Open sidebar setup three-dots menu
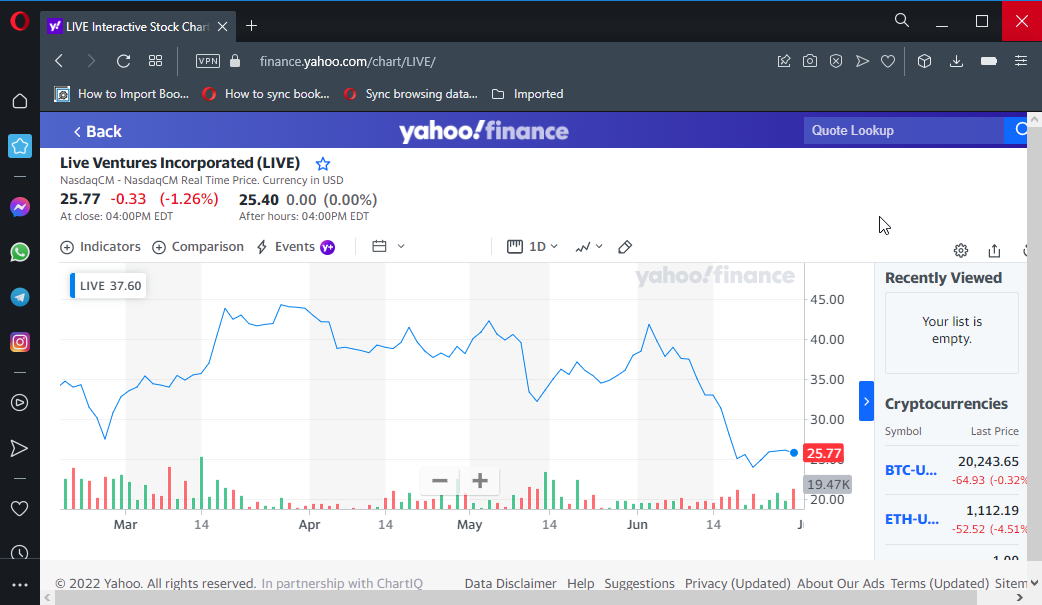This screenshot has width=1042, height=605. click(20, 585)
